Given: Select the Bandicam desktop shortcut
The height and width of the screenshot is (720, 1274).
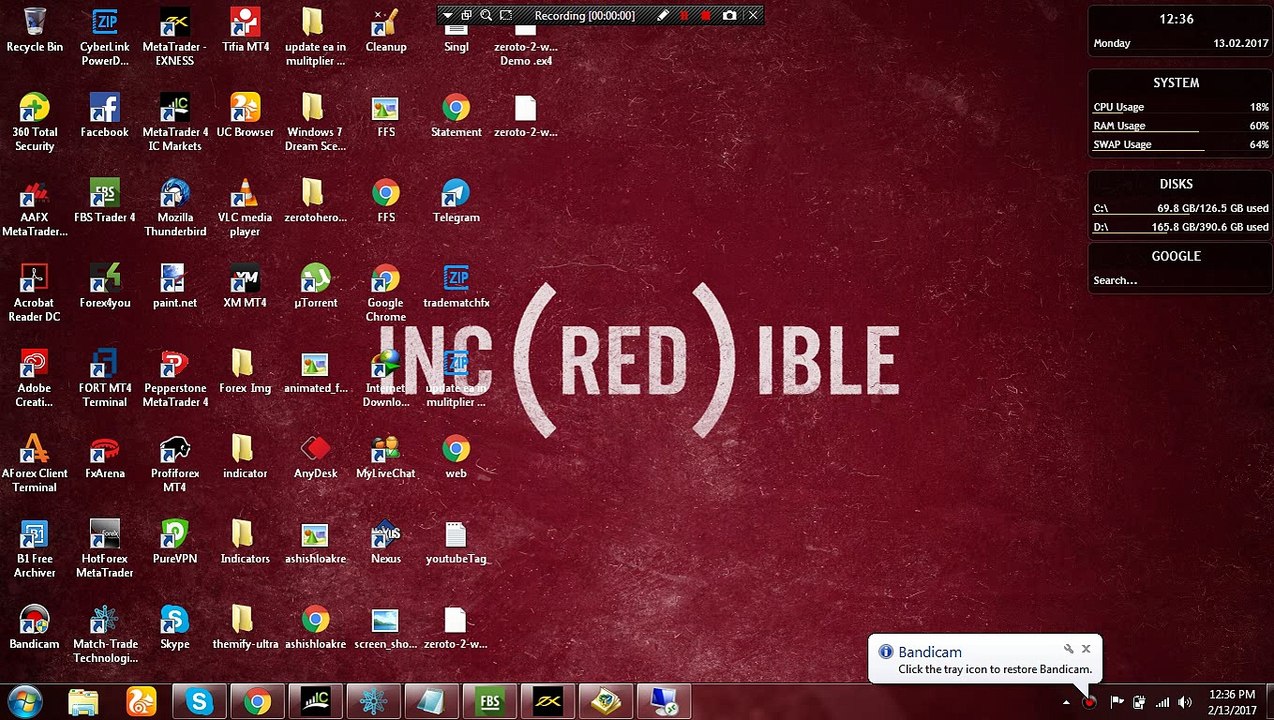Looking at the screenshot, I should (x=34, y=628).
